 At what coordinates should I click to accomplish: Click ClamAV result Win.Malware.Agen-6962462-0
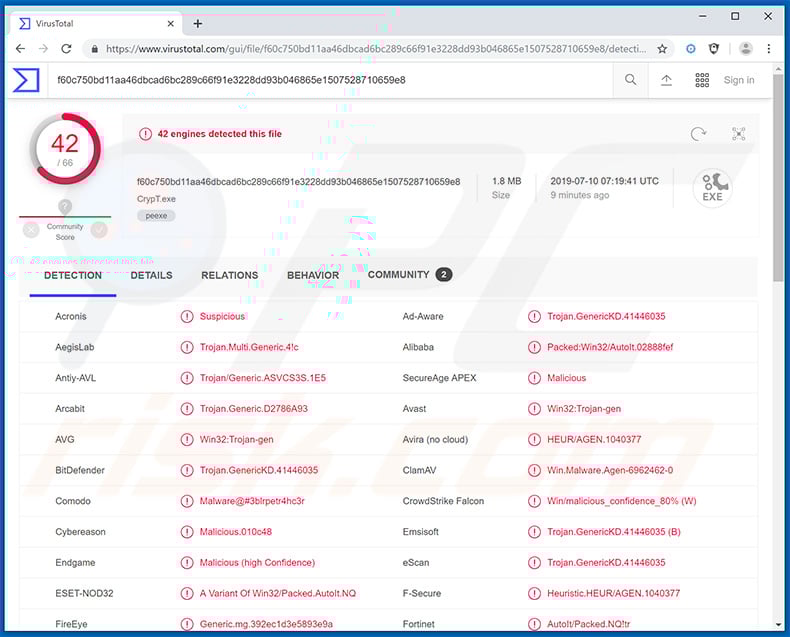click(610, 470)
